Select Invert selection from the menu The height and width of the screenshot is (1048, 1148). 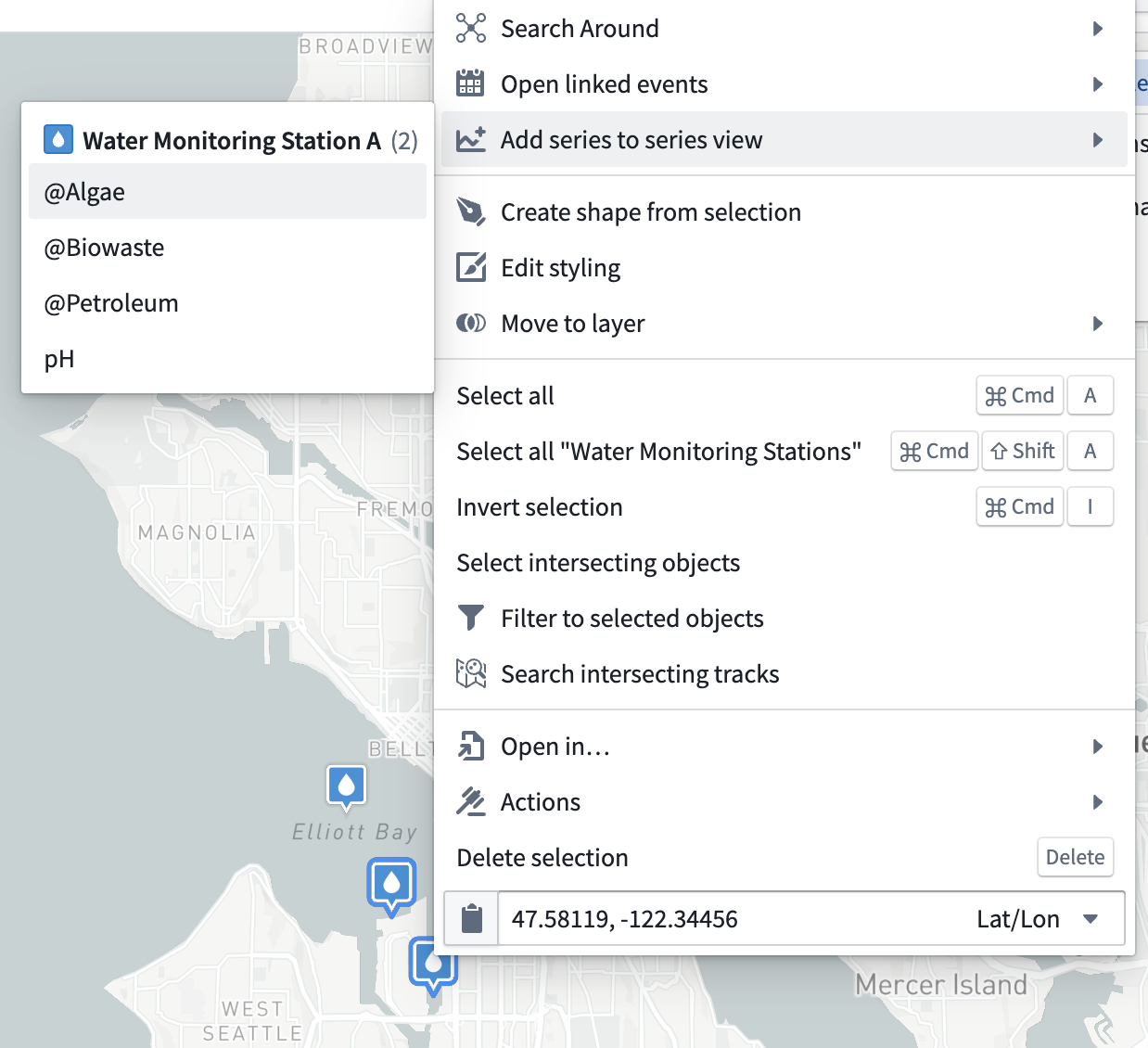[539, 506]
